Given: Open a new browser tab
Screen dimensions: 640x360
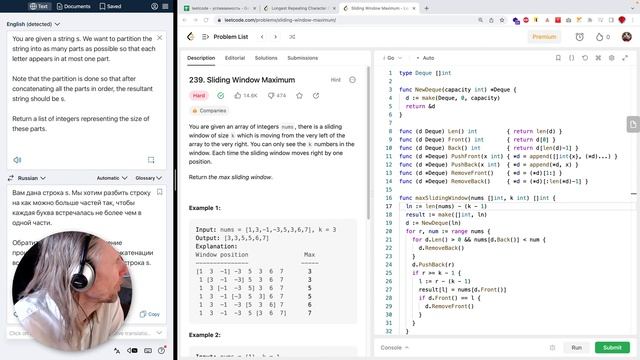Looking at the screenshot, I should tap(426, 8).
